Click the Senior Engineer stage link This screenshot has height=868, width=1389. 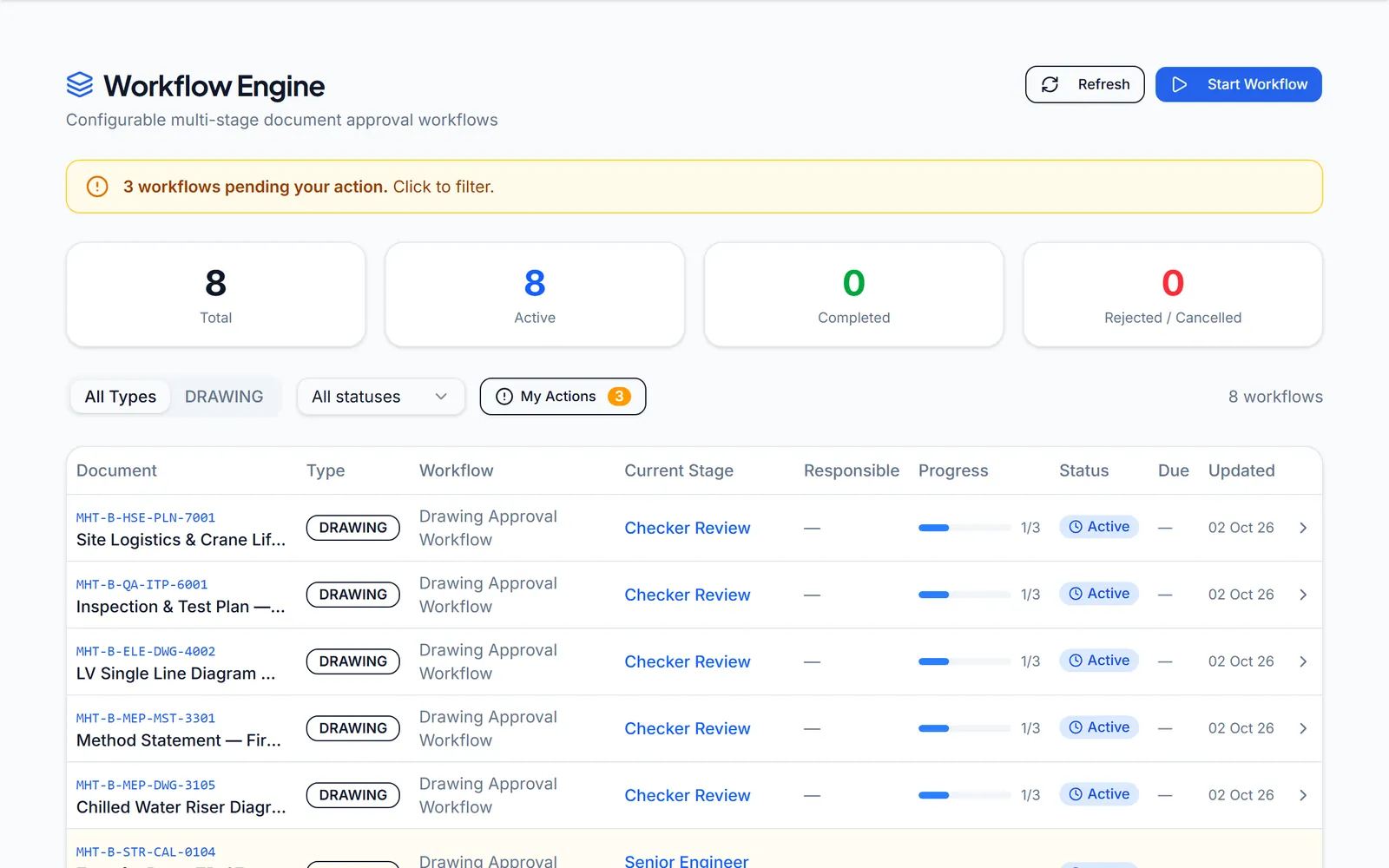[x=687, y=859]
